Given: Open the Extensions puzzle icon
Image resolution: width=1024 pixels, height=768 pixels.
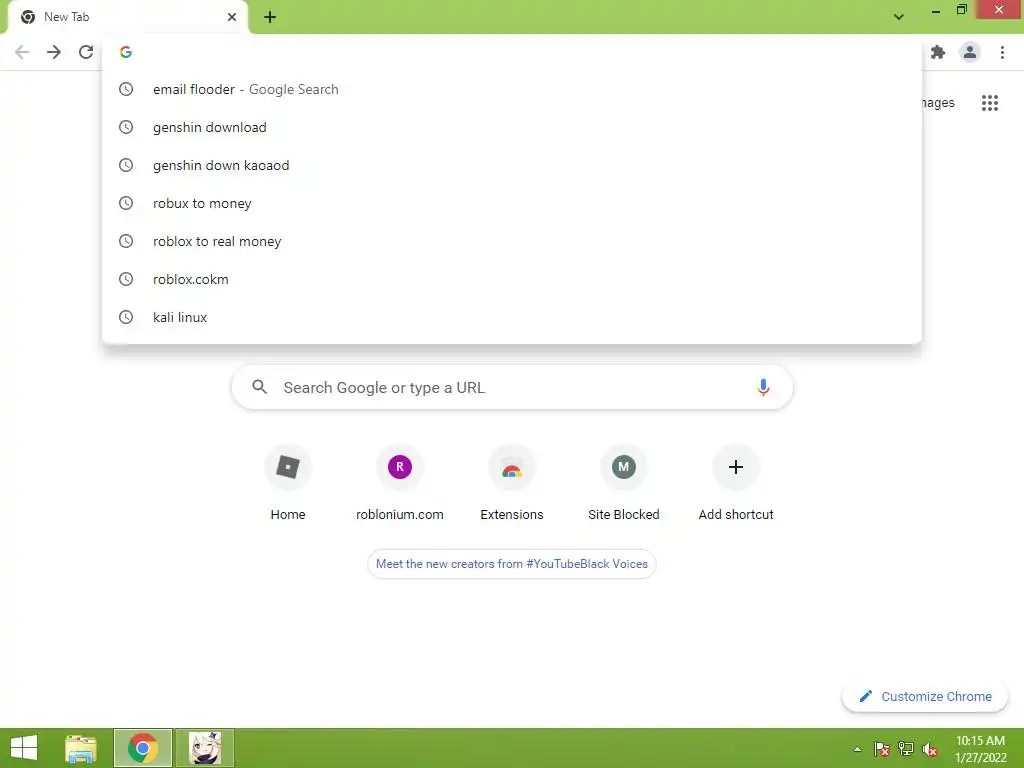Looking at the screenshot, I should 938,52.
